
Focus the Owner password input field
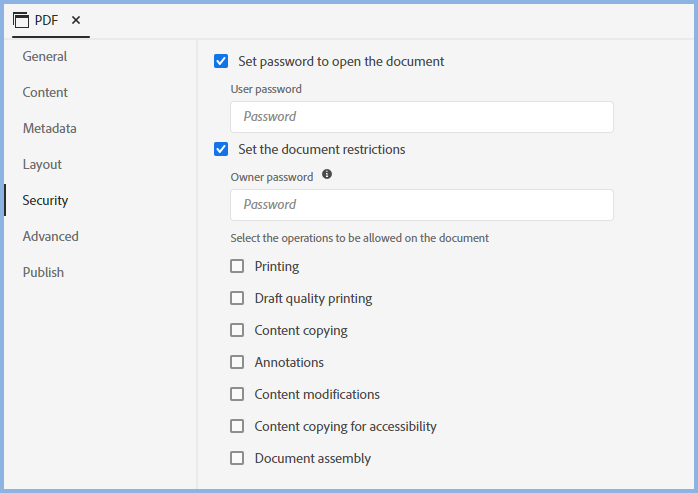421,205
